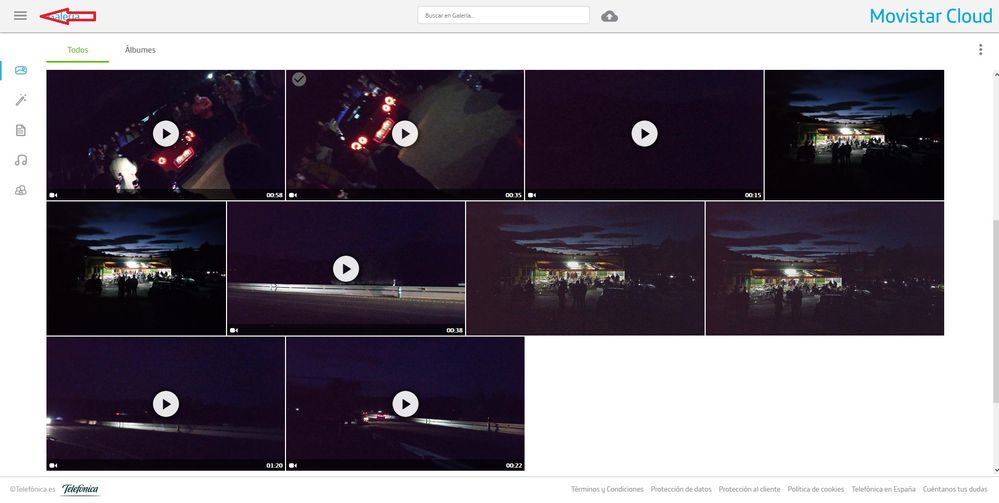The width and height of the screenshot is (999, 503).
Task: Open the Gallery section in sidebar
Action: coord(21,71)
